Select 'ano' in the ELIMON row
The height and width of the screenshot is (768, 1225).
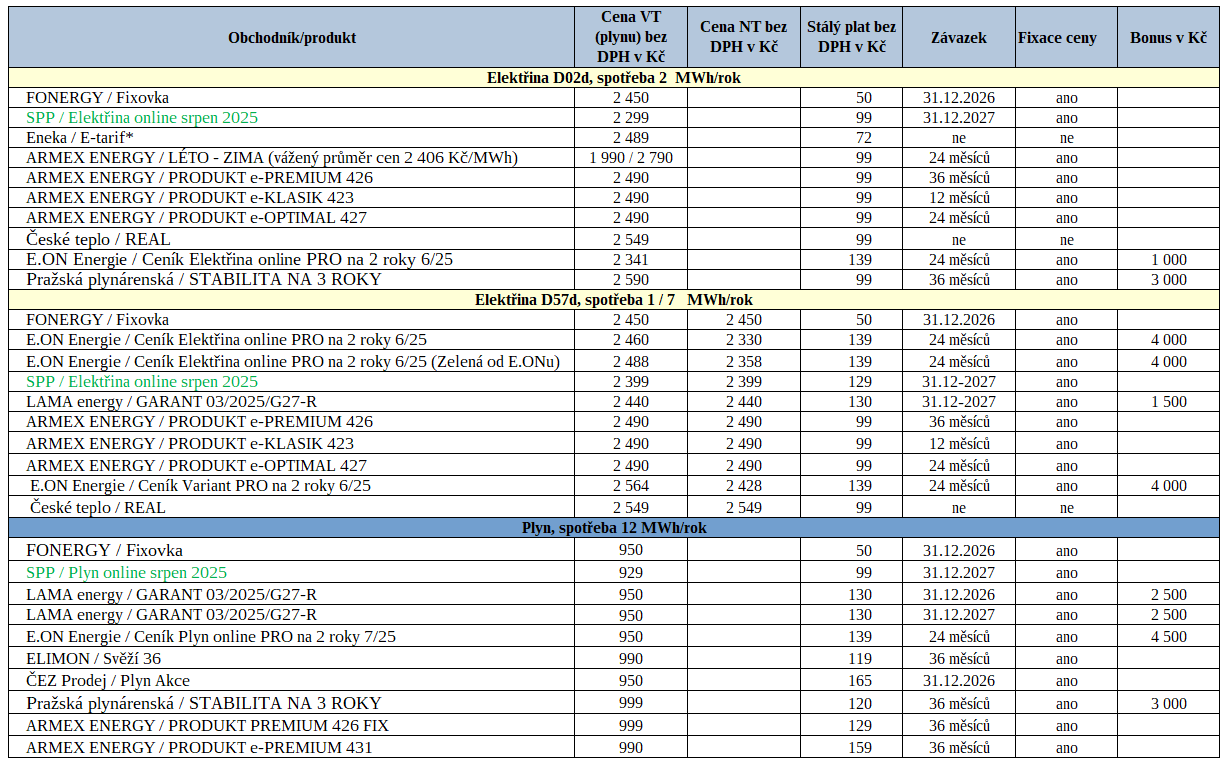(x=1067, y=660)
